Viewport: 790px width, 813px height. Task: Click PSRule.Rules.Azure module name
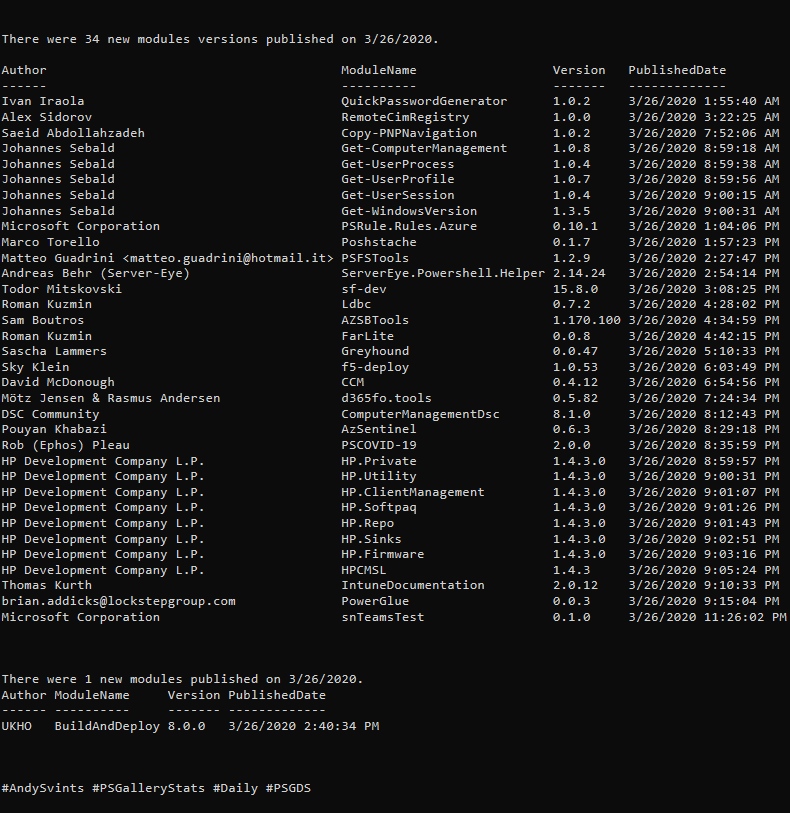409,227
